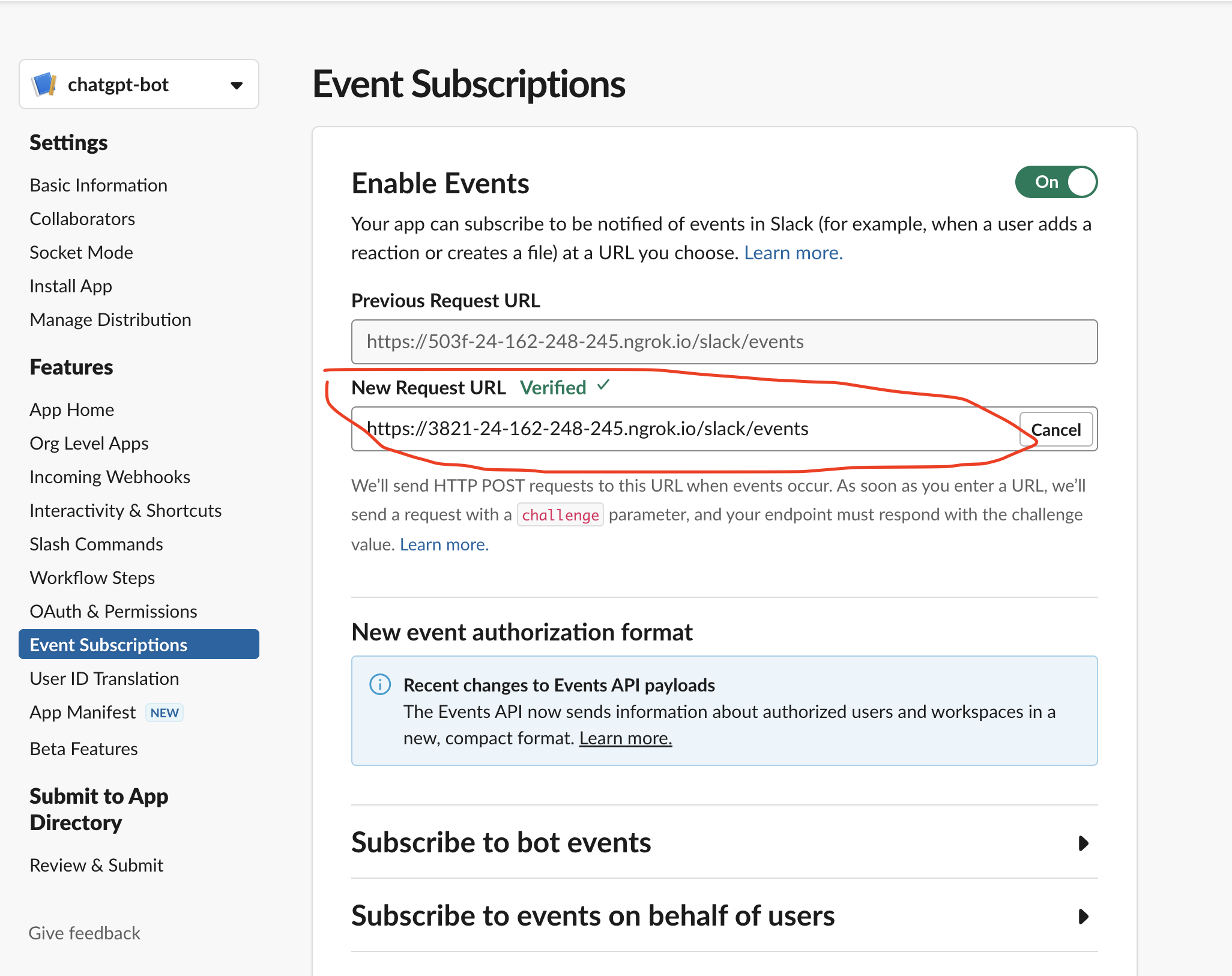
Task: Go to Basic Information settings
Action: (98, 185)
